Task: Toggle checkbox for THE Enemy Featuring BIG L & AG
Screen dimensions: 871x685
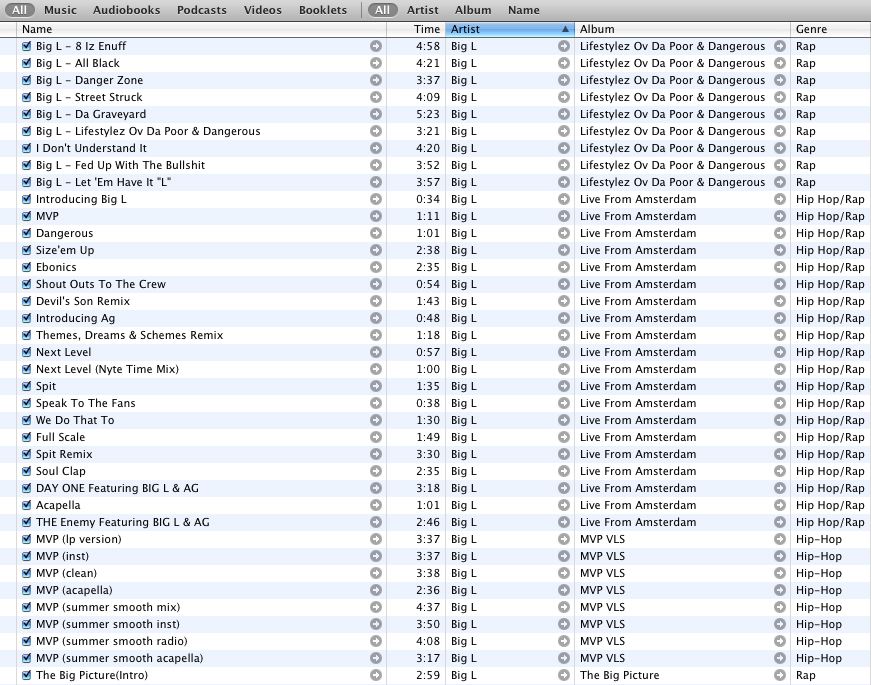Action: click(x=26, y=522)
